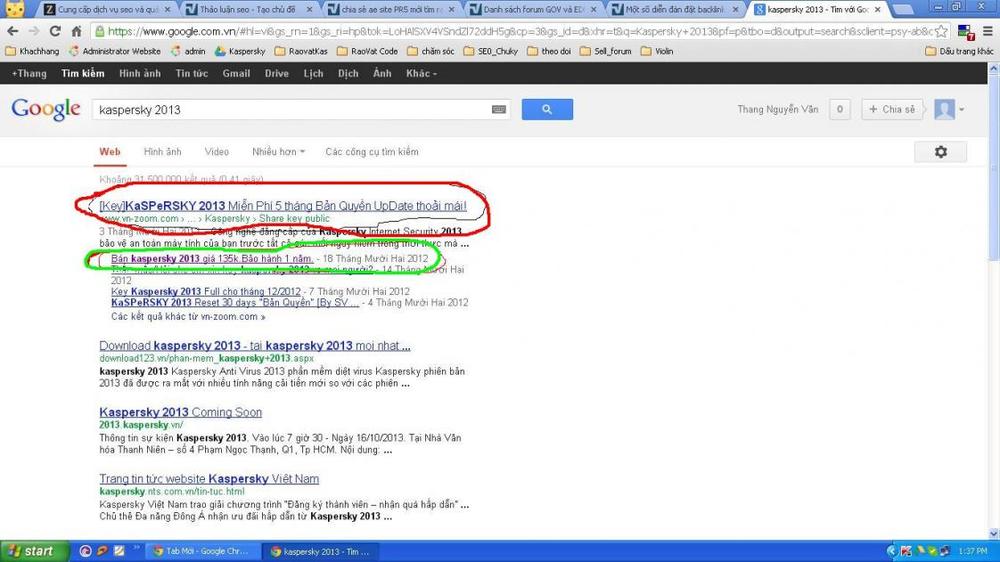1000x562 pixels.
Task: Open Kaspersky 2013 Coming Soon result
Action: [x=180, y=412]
